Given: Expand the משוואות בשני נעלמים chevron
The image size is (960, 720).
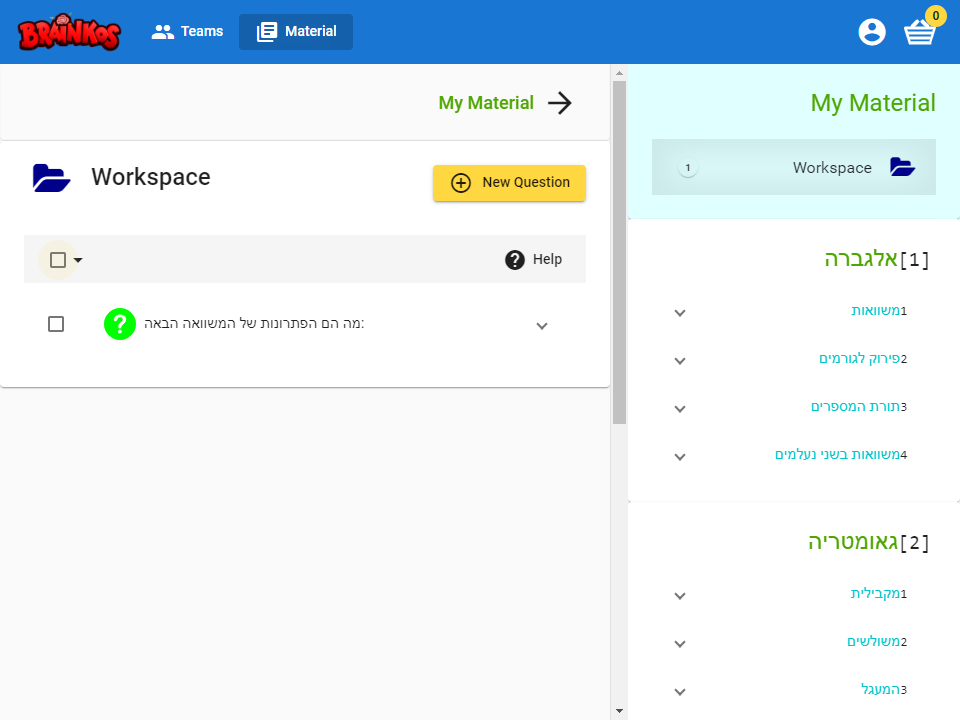Looking at the screenshot, I should [x=680, y=457].
